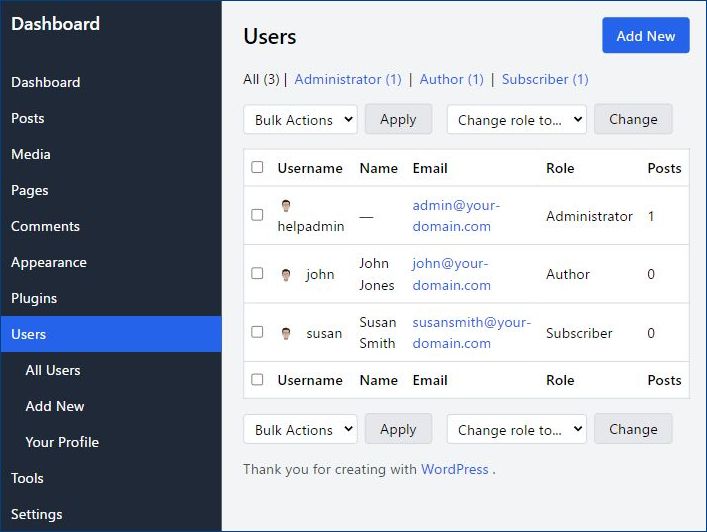
Task: Select the susan row checkbox
Action: tap(257, 332)
